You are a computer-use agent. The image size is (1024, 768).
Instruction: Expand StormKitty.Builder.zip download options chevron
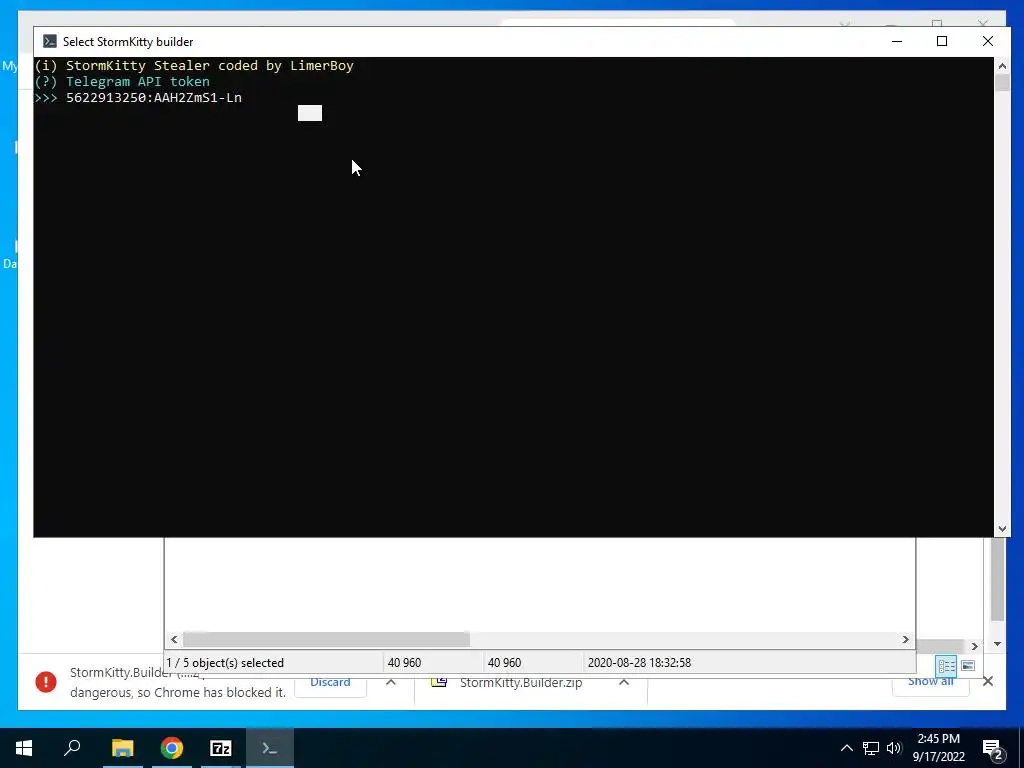point(624,682)
